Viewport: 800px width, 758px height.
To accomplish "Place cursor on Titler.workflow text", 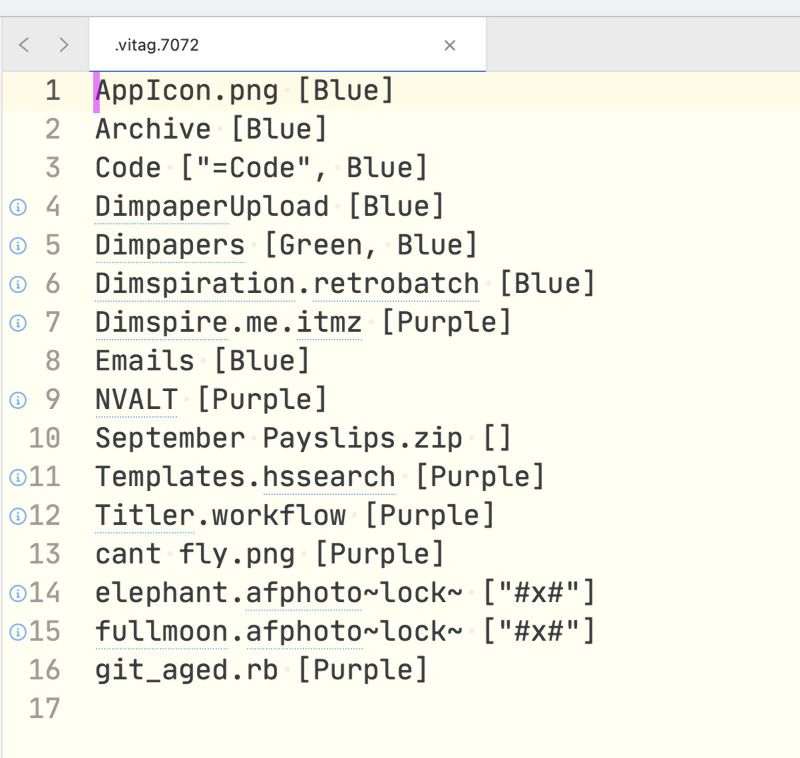I will coord(220,516).
